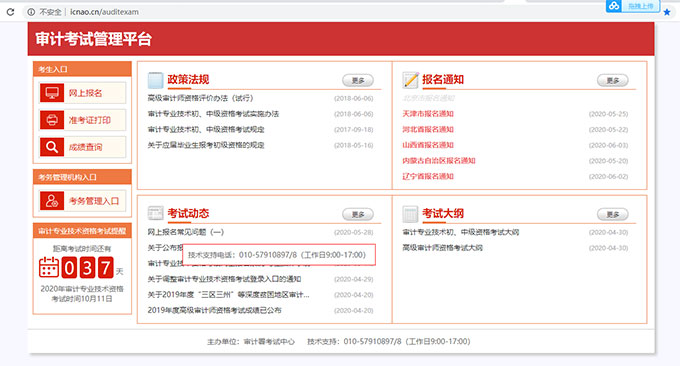Click the 考试动态 section icon
680x366 pixels.
(155, 213)
